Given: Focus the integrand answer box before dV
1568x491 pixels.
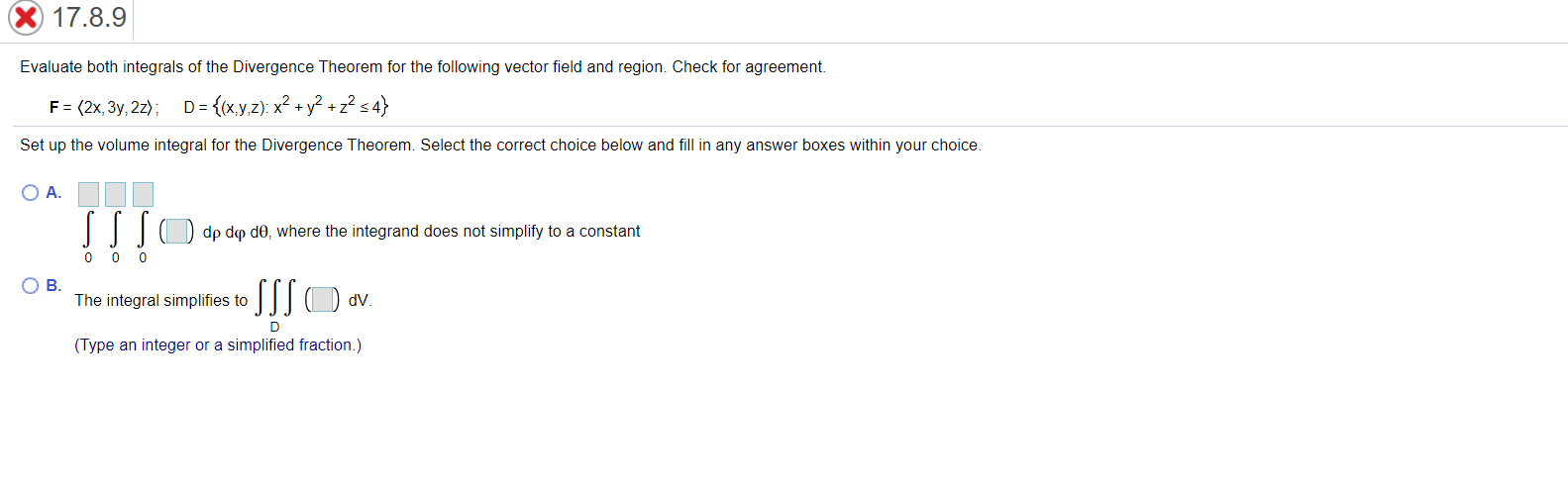Looking at the screenshot, I should [x=322, y=299].
